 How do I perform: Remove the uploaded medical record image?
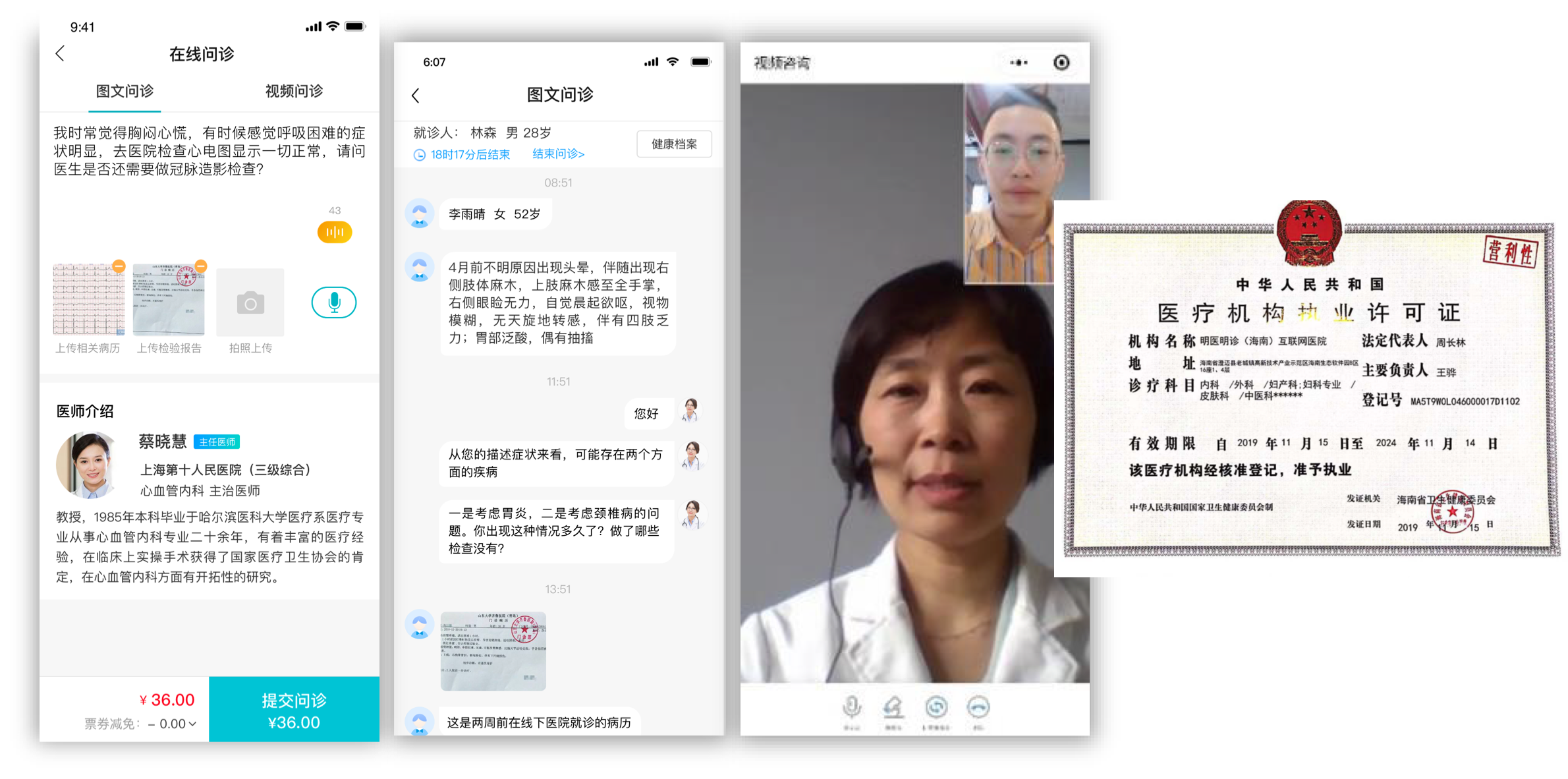pyautogui.click(x=119, y=266)
